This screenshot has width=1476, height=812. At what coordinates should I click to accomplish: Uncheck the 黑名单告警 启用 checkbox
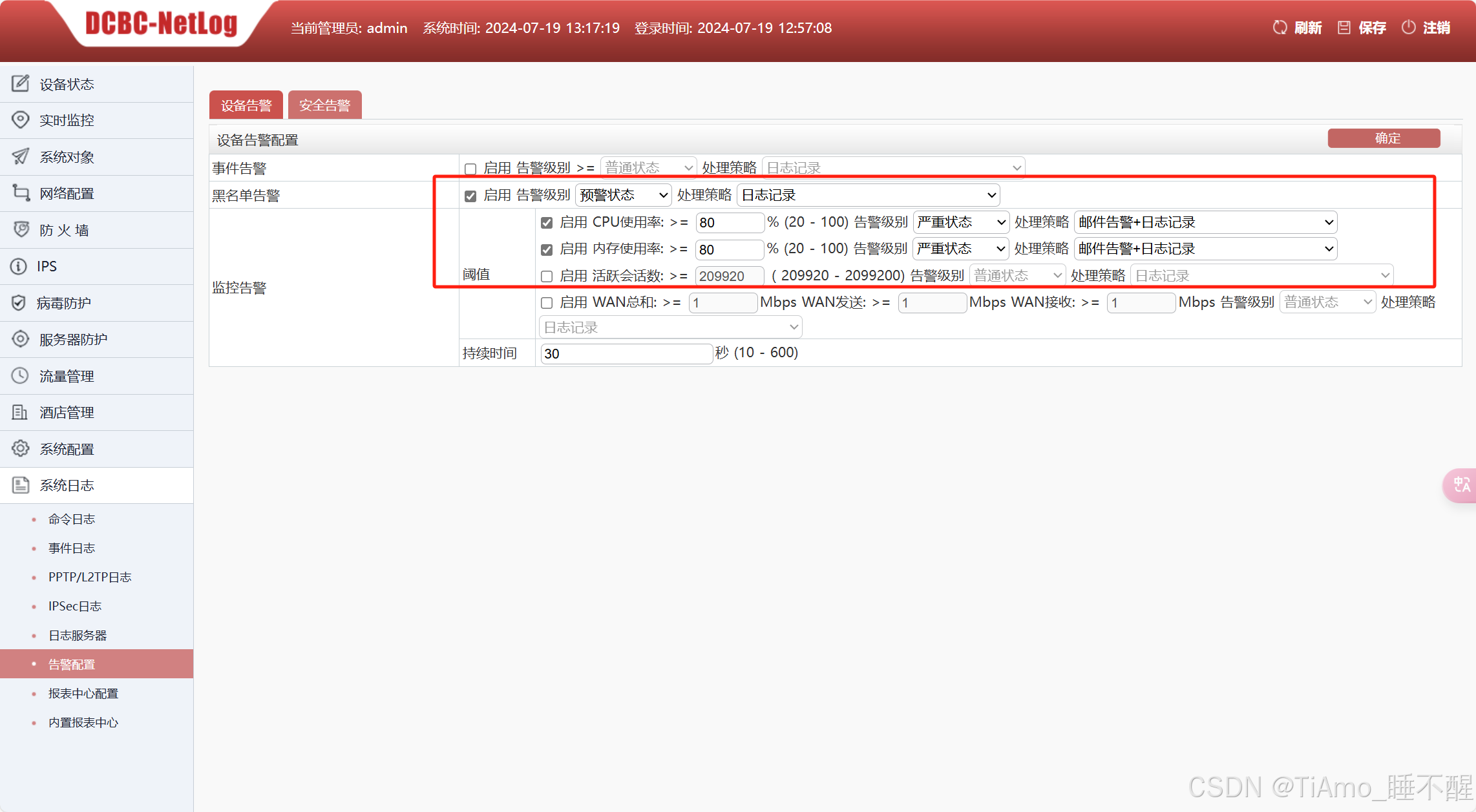[470, 196]
